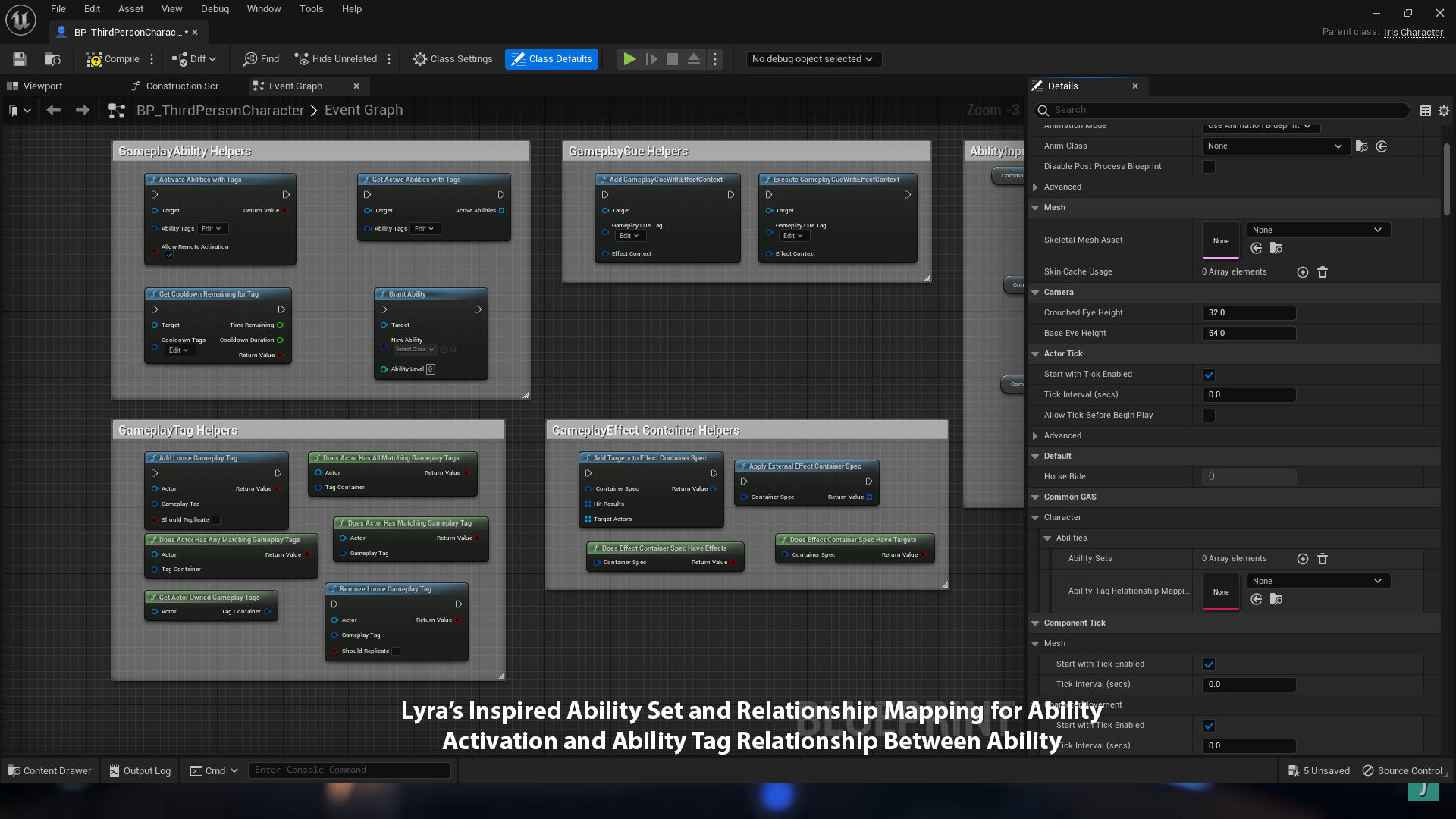1456x819 pixels.
Task: Open the debug object selector dropdown
Action: pyautogui.click(x=812, y=59)
